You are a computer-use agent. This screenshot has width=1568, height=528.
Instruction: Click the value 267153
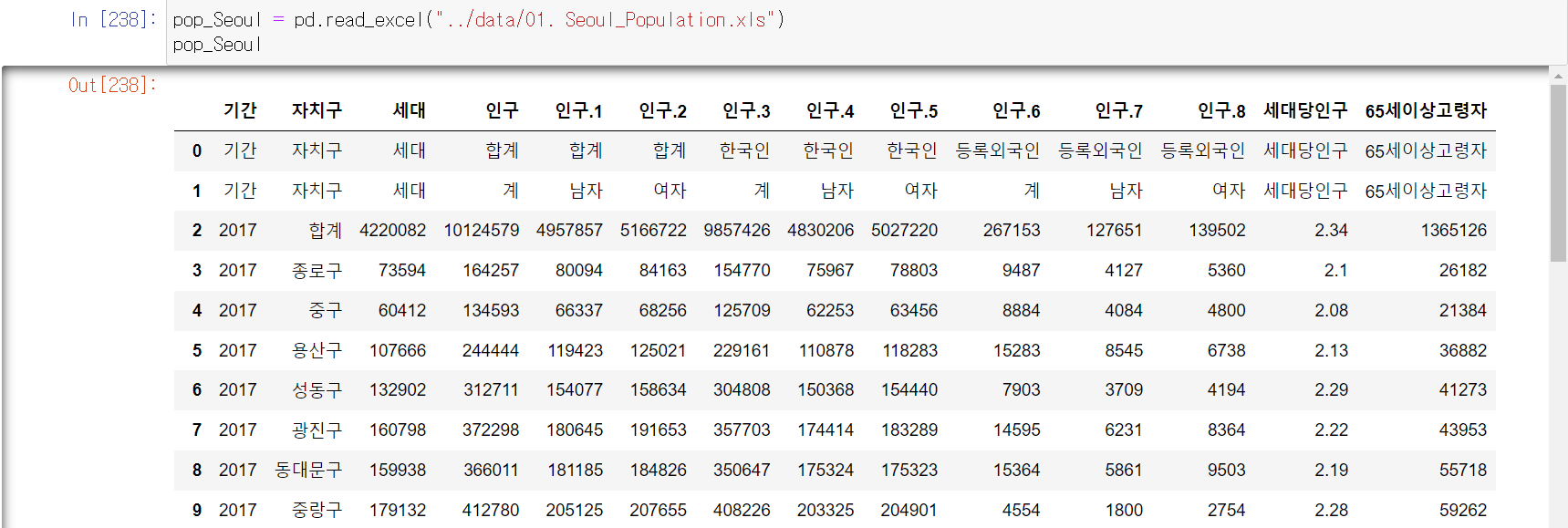point(1012,230)
